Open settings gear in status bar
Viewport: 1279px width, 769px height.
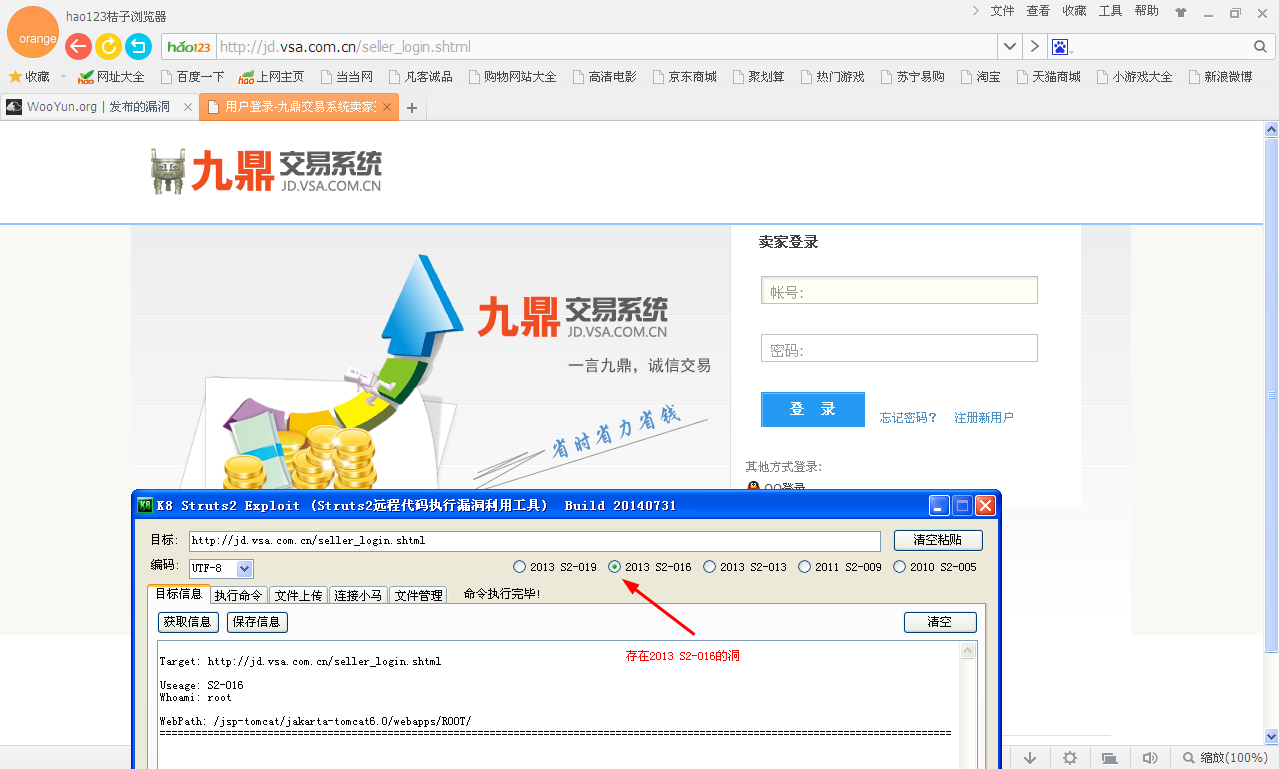click(1070, 758)
